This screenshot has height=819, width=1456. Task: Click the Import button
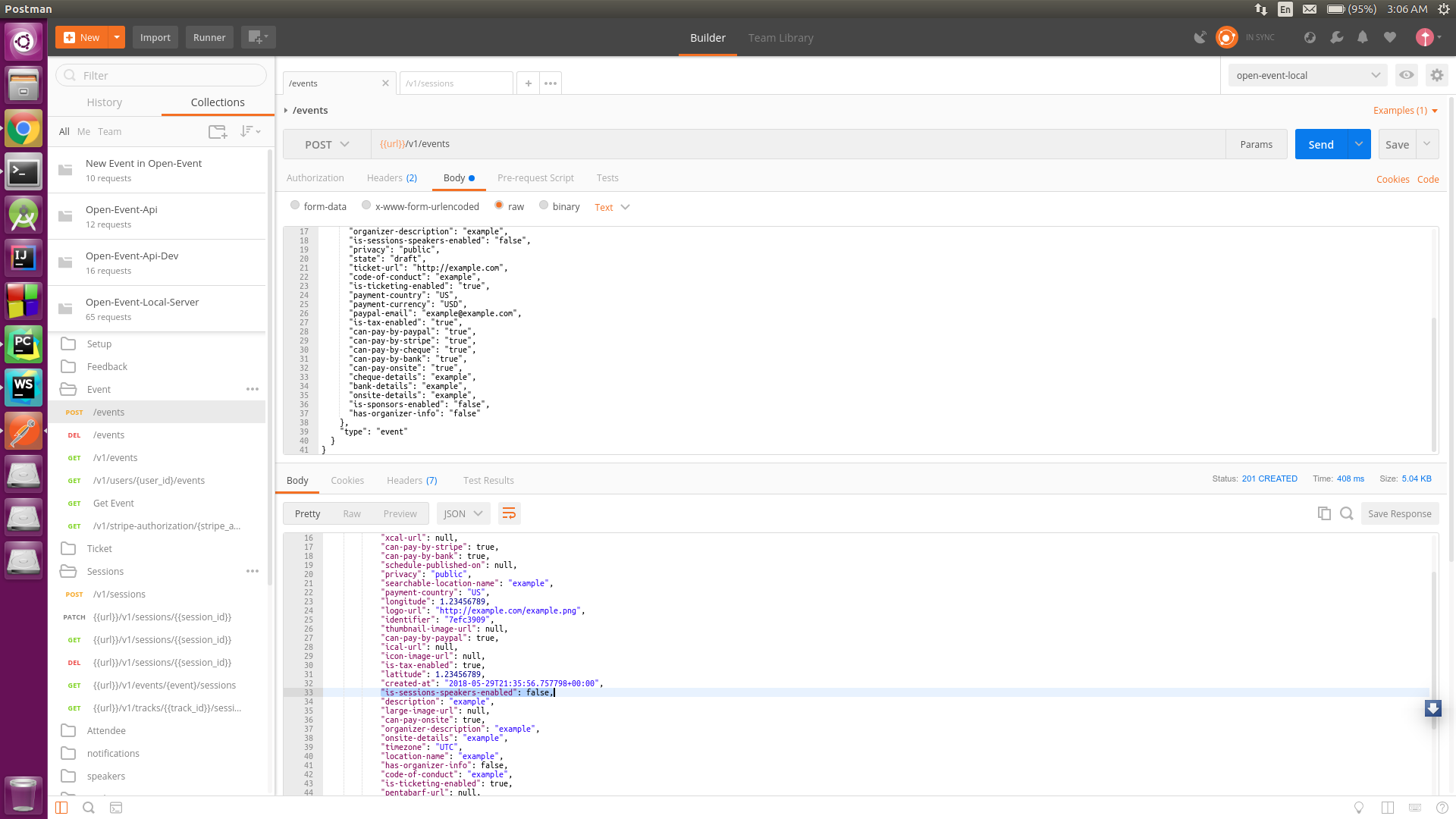pos(155,37)
